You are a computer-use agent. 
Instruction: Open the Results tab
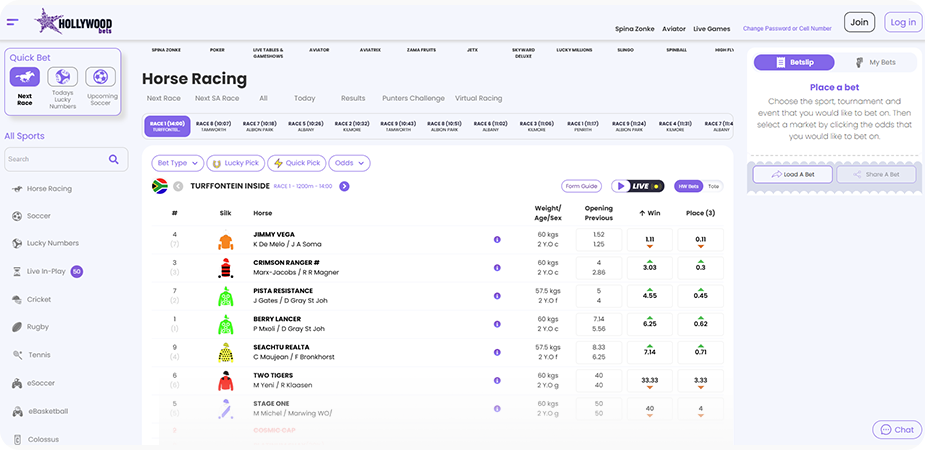[x=353, y=98]
